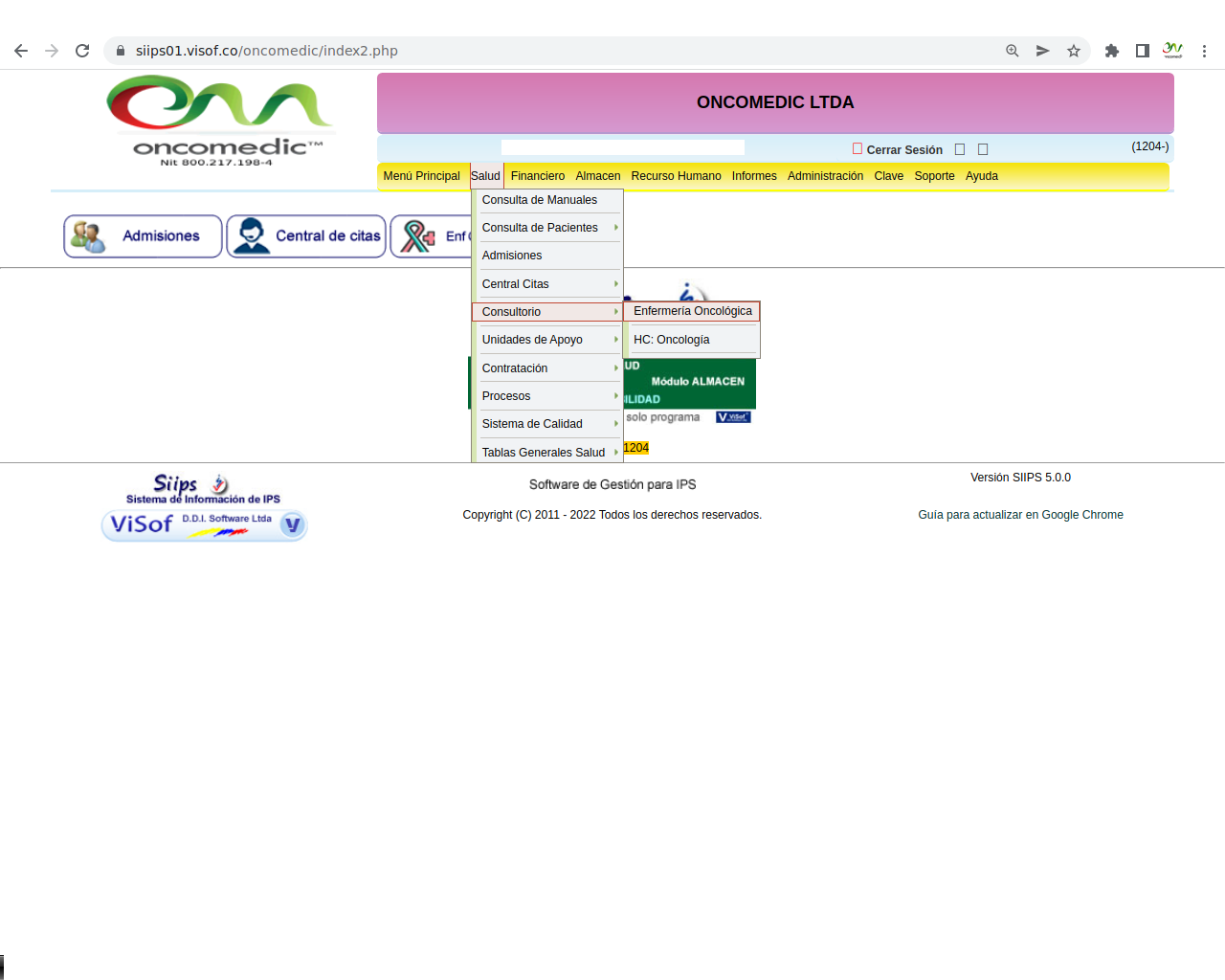
Task: Open Guía para actualizar en Google Chrome
Action: click(x=1020, y=515)
